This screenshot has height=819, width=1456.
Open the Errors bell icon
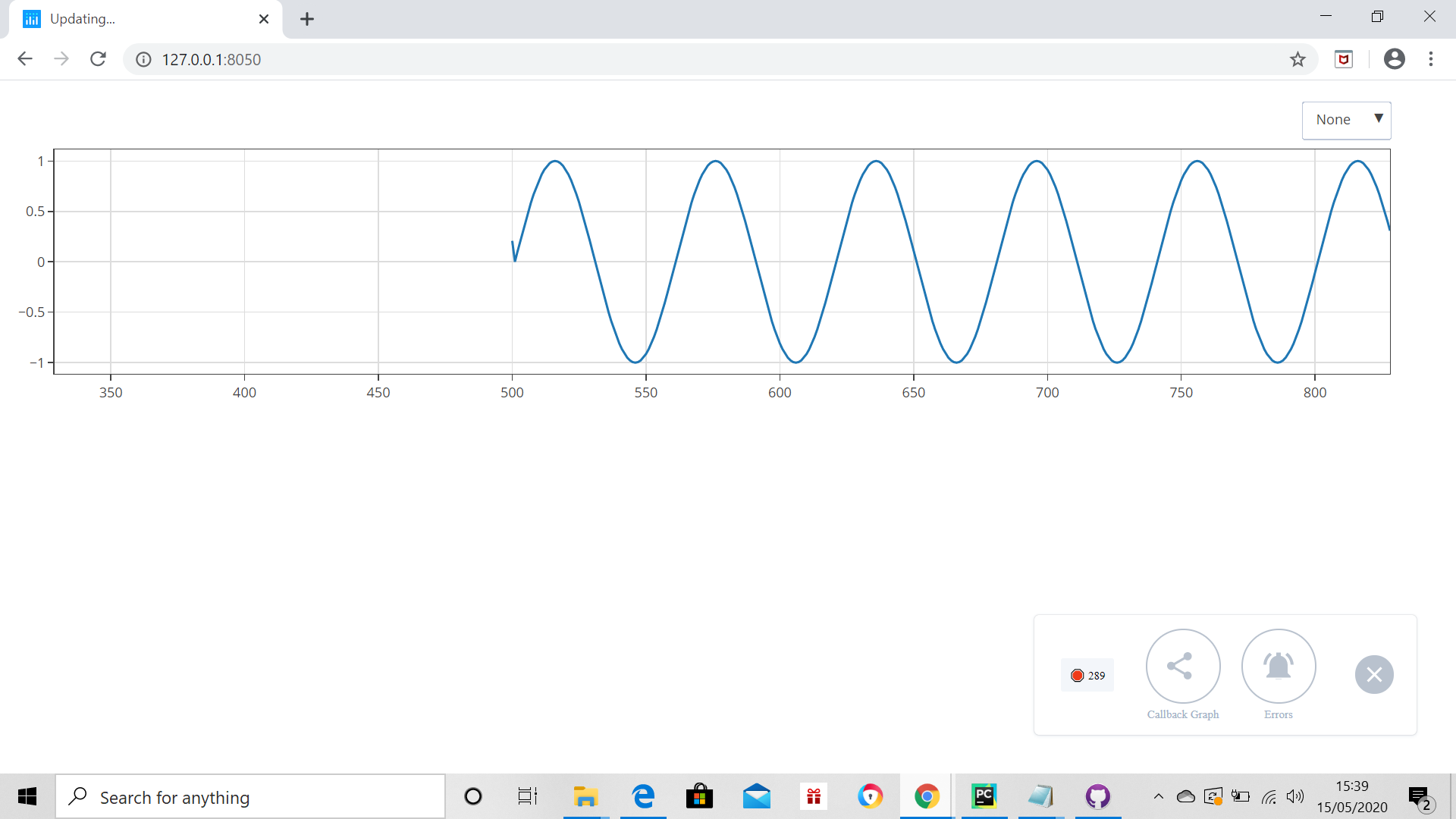pyautogui.click(x=1278, y=666)
